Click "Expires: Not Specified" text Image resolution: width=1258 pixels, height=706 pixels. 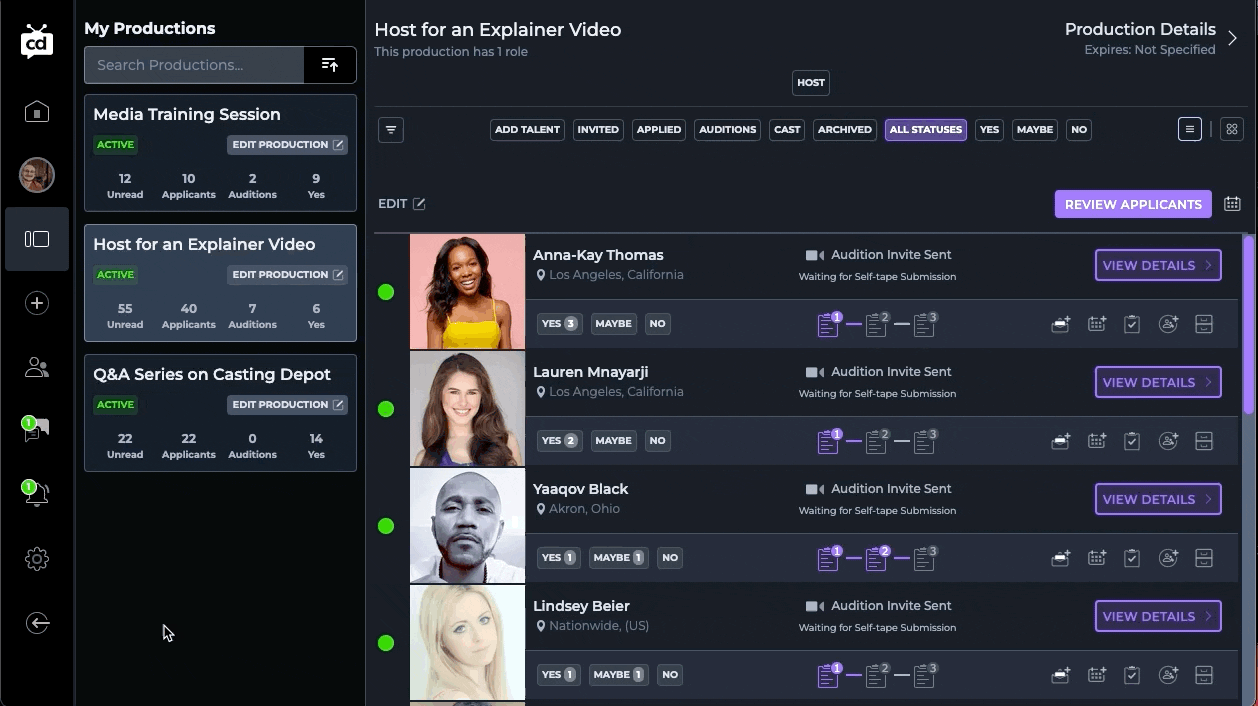(x=1150, y=50)
